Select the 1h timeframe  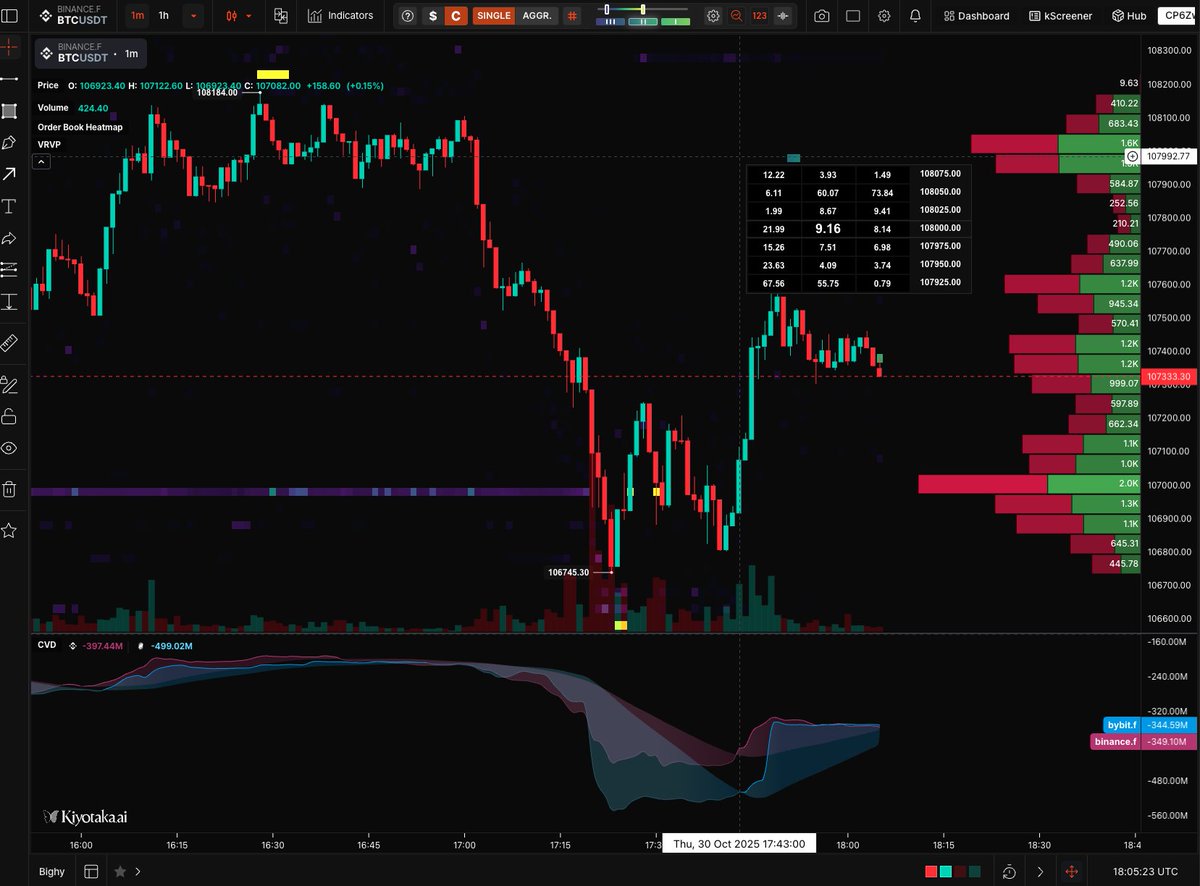point(164,16)
